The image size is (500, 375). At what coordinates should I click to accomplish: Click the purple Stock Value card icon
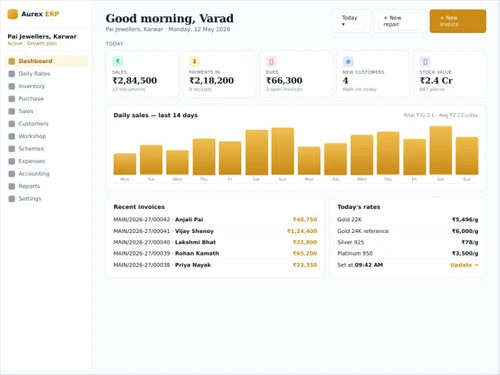tap(425, 61)
